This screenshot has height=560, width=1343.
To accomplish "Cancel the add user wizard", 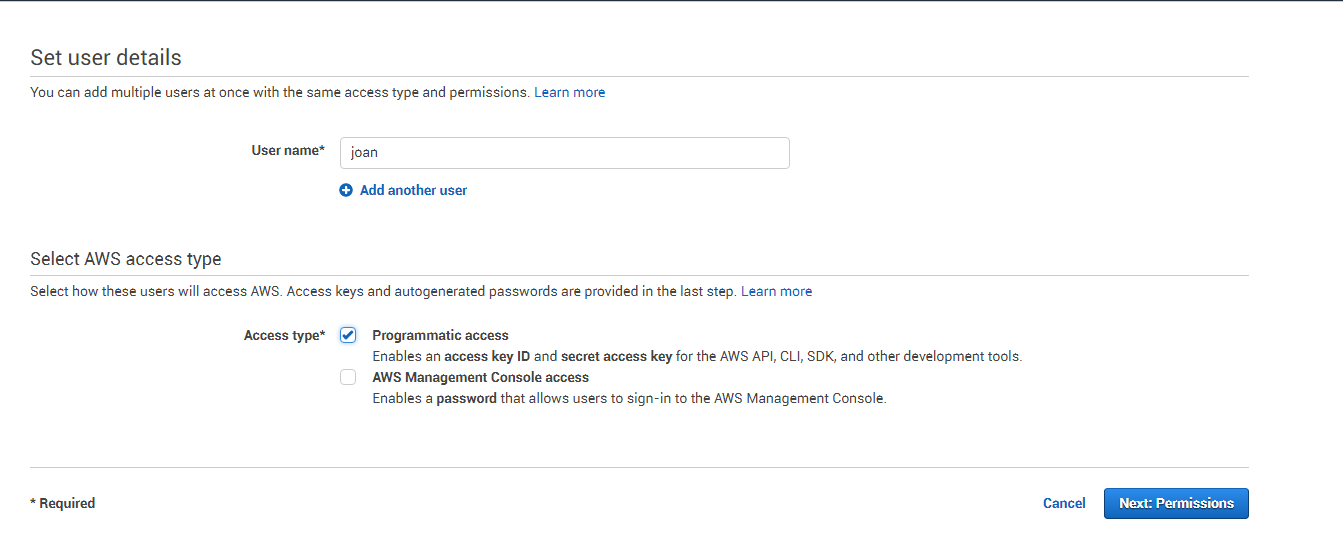I will pos(1064,503).
